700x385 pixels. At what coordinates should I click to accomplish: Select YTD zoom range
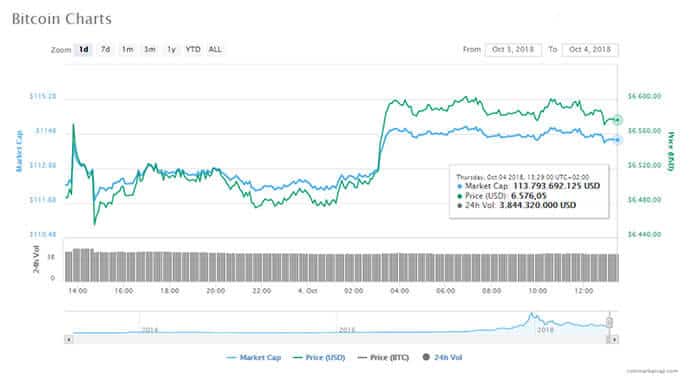point(193,50)
